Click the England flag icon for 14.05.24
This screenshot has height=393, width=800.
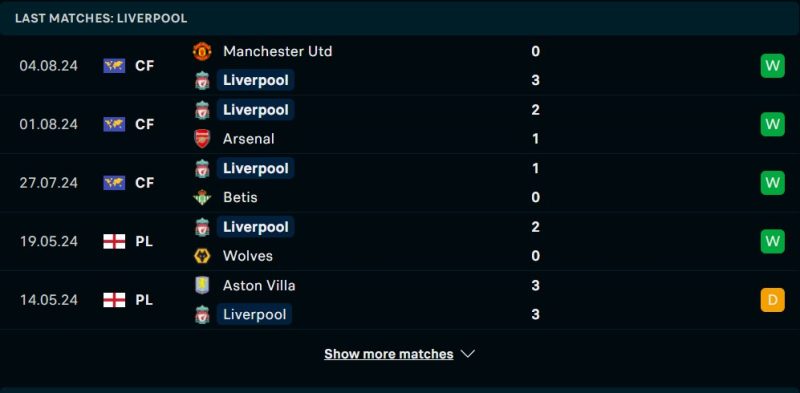click(114, 300)
